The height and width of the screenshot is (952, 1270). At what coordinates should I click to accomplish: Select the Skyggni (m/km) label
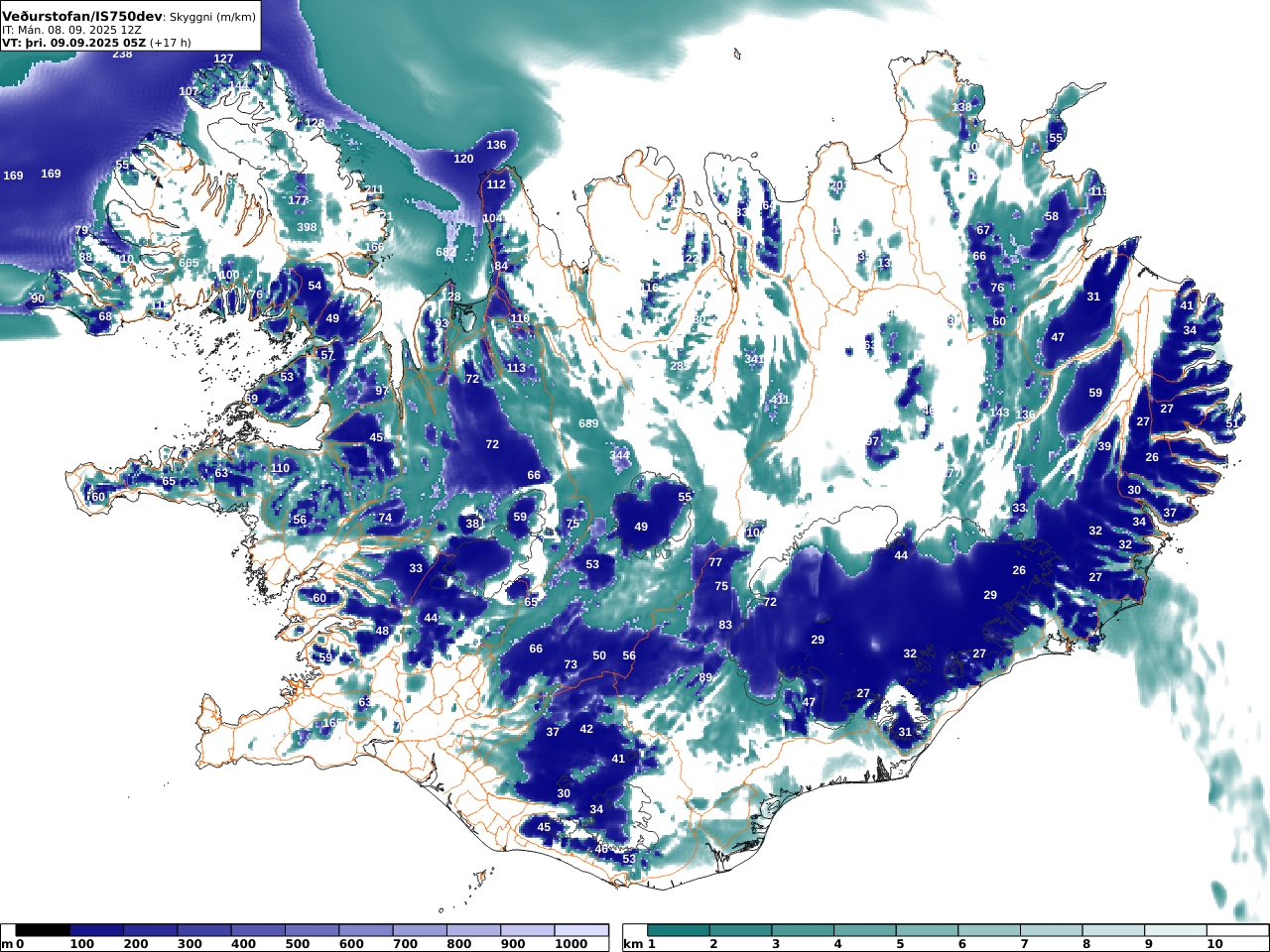pyautogui.click(x=212, y=17)
